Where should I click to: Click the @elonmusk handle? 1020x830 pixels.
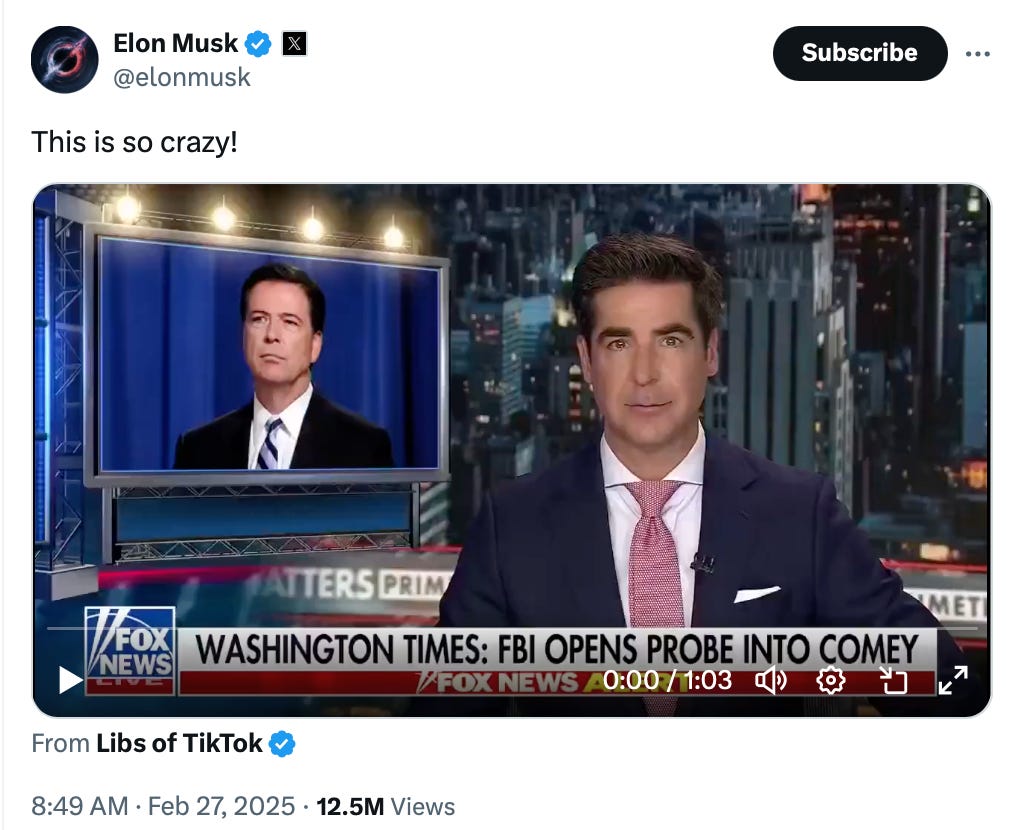tap(181, 77)
